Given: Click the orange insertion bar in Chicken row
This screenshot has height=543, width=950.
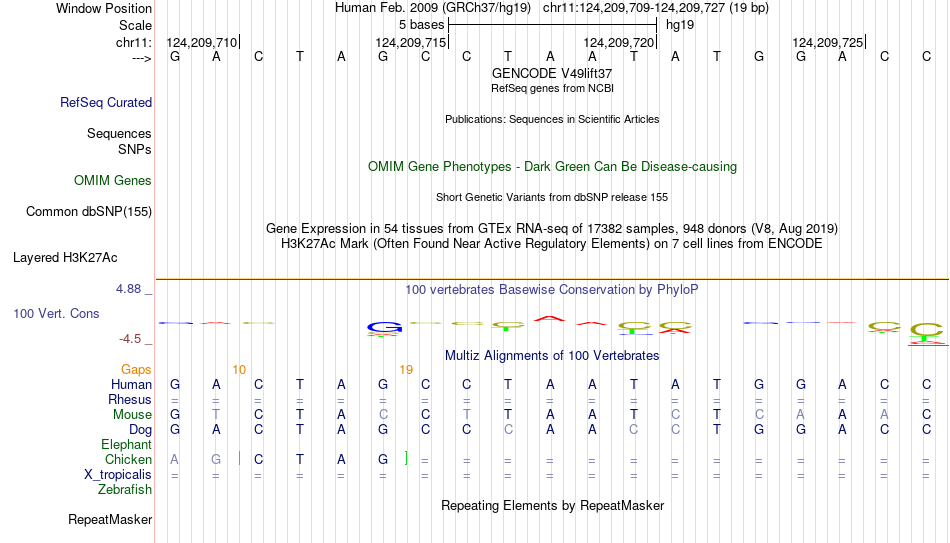Looking at the screenshot, I should 240,459.
